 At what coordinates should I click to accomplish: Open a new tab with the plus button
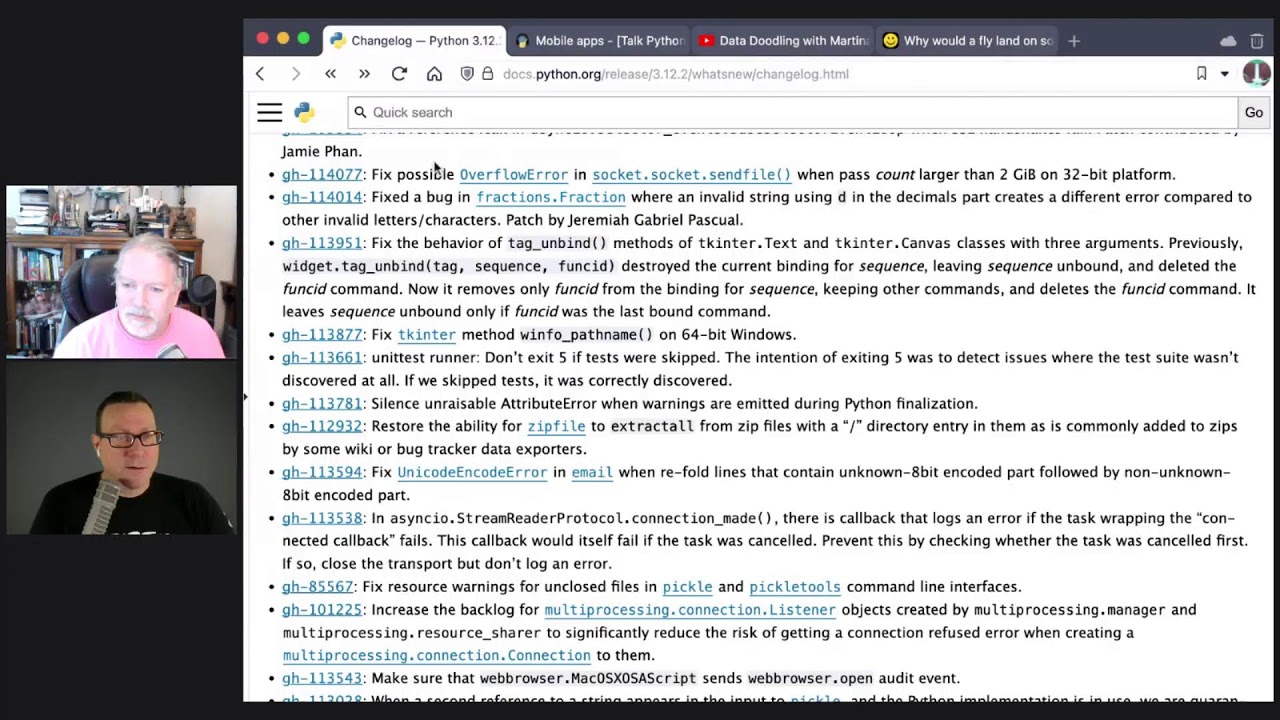click(x=1074, y=41)
